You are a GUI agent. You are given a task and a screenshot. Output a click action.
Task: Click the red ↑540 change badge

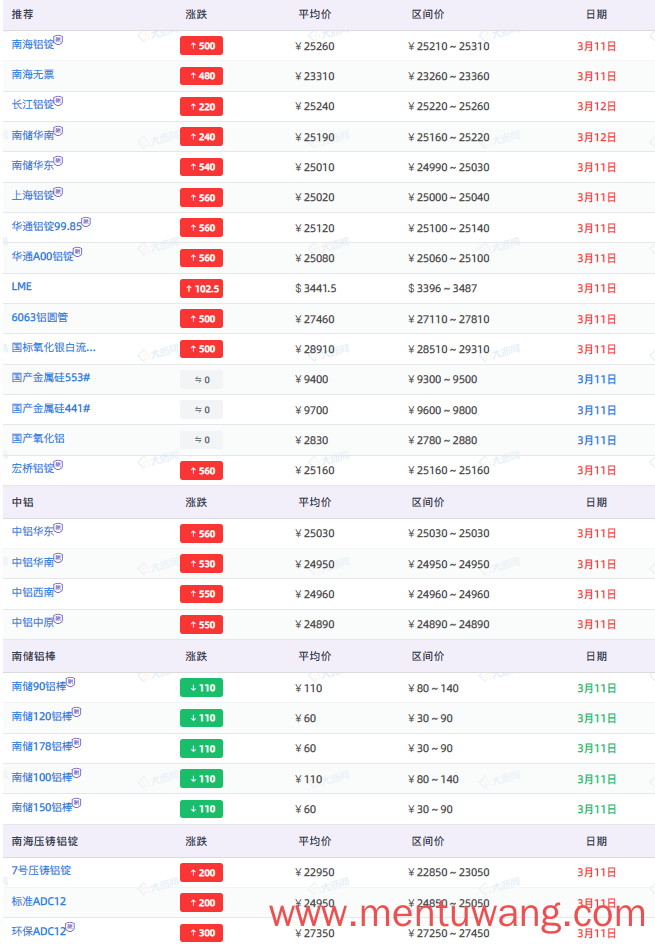click(x=202, y=167)
